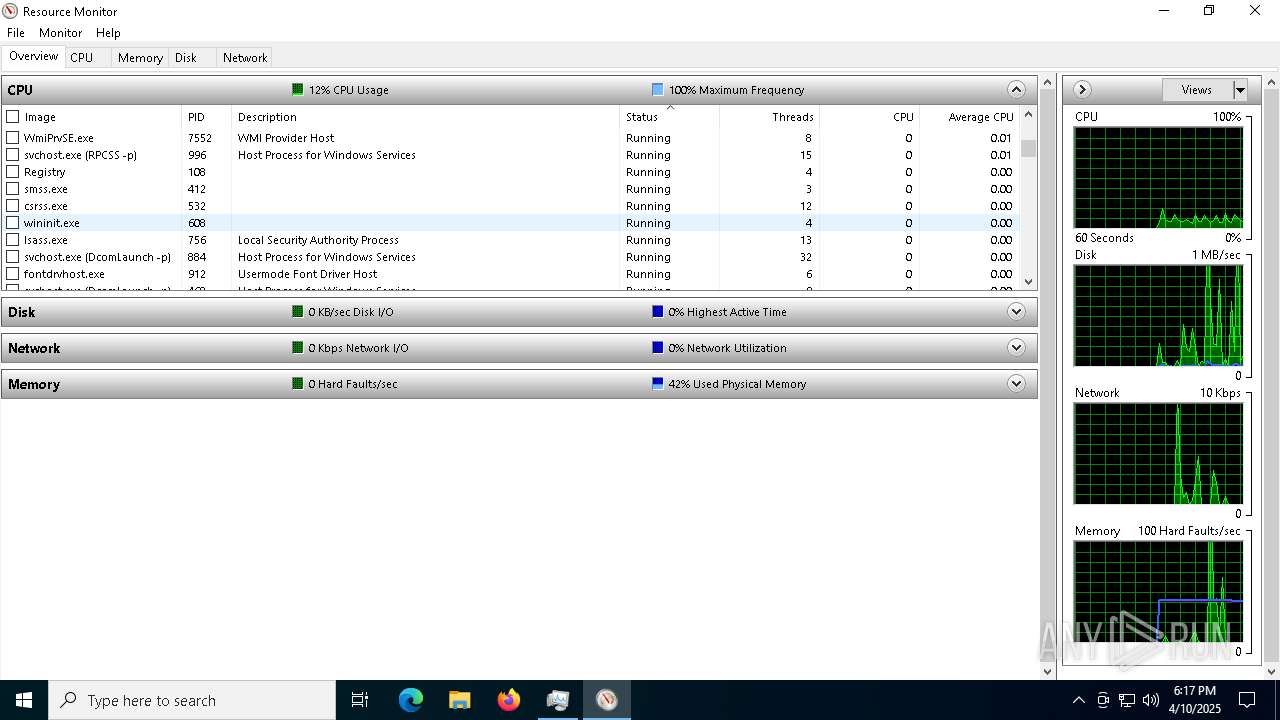Click the green Disk I/O indicator square
This screenshot has width=1280, height=720.
tap(298, 311)
